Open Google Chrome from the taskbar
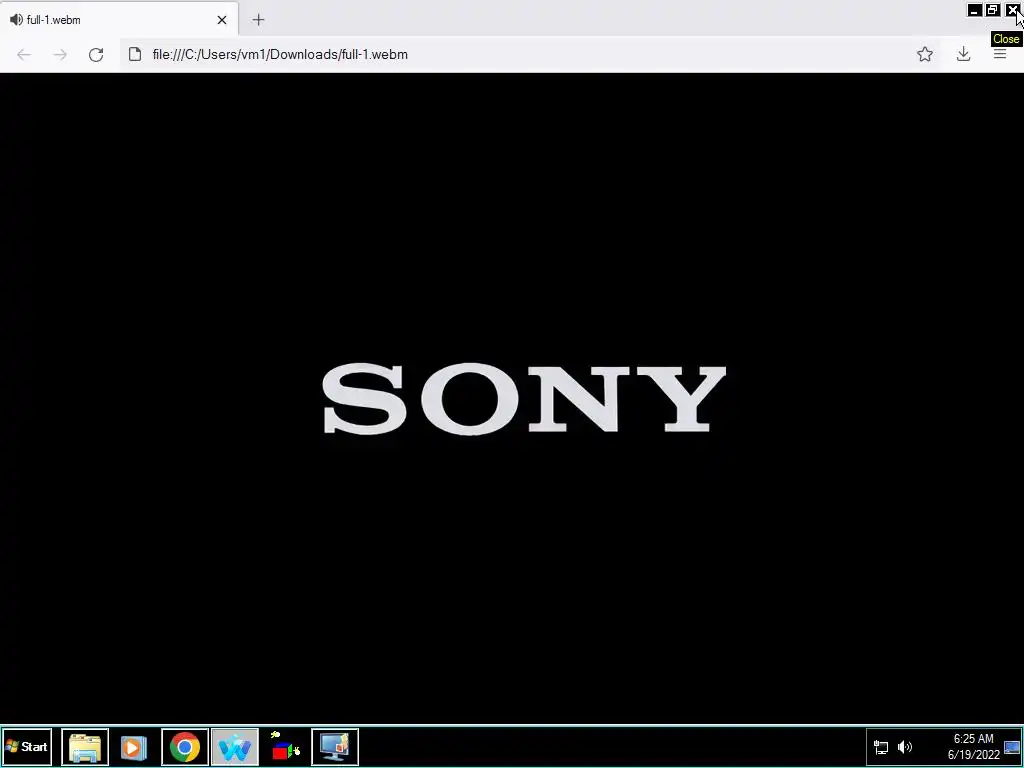1024x768 pixels. click(185, 746)
